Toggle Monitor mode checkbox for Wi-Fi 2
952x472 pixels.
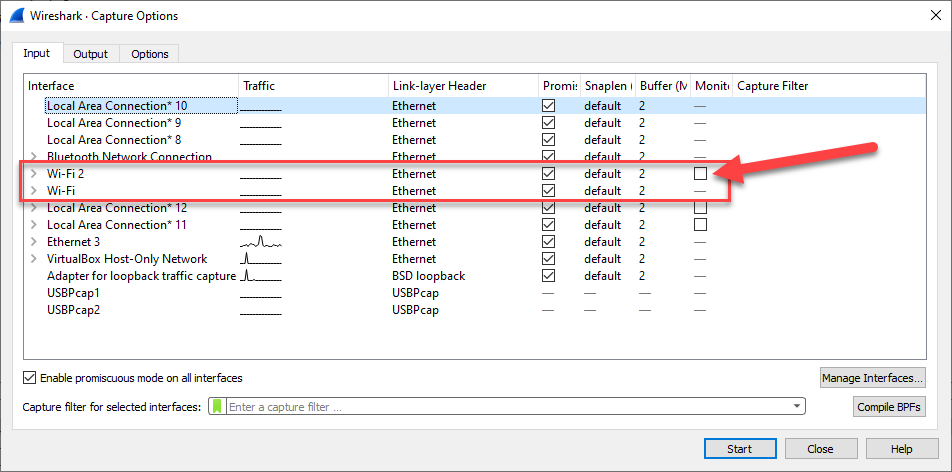click(700, 174)
